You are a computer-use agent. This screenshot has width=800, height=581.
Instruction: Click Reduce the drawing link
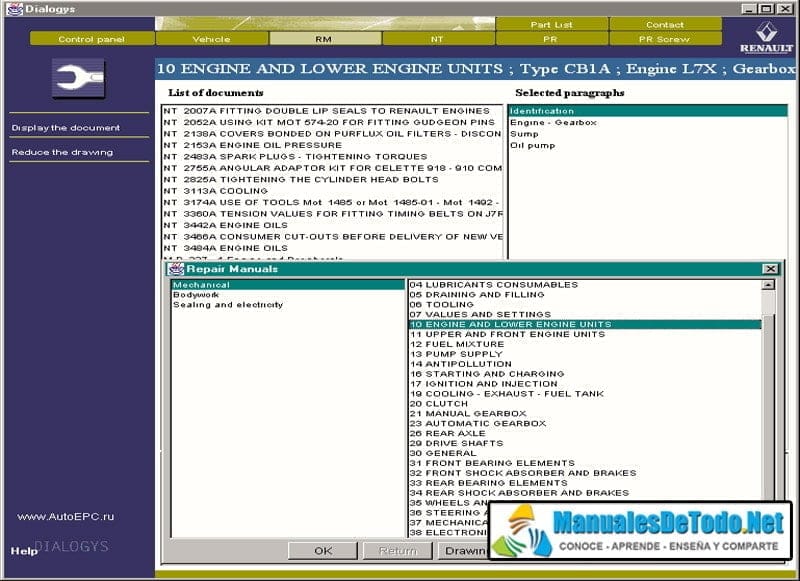[62, 152]
